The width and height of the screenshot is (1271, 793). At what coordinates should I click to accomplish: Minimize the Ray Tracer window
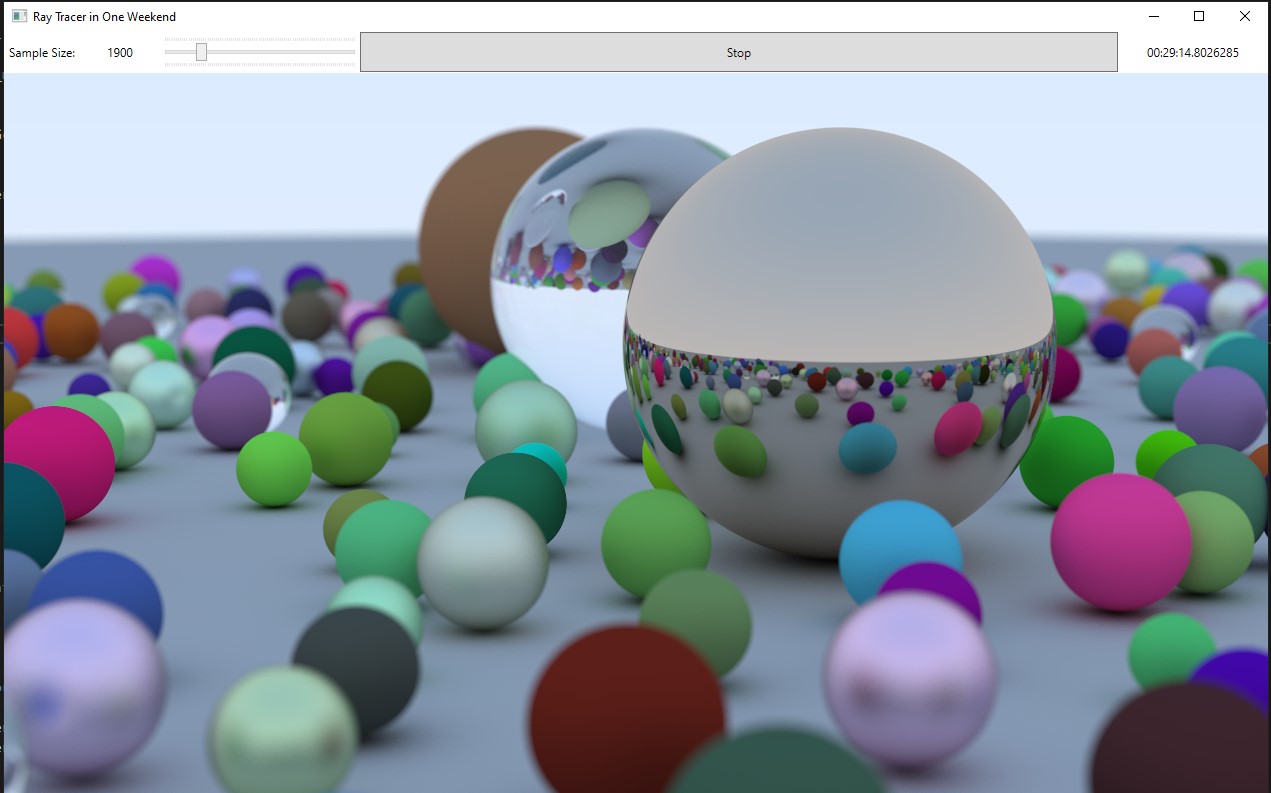(x=1153, y=16)
